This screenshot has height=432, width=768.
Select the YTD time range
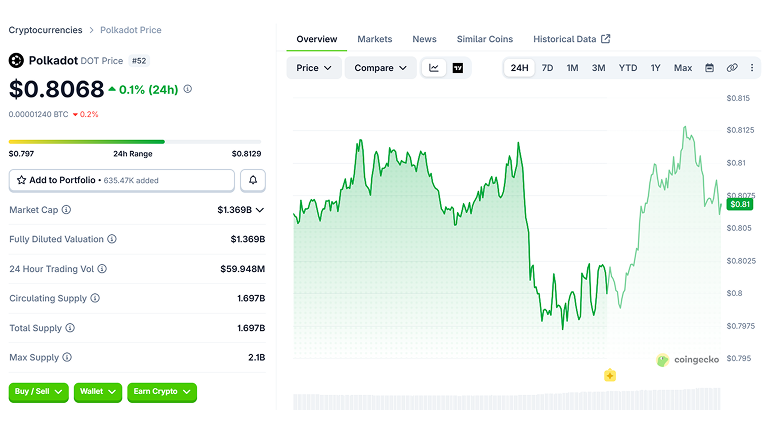coord(627,68)
